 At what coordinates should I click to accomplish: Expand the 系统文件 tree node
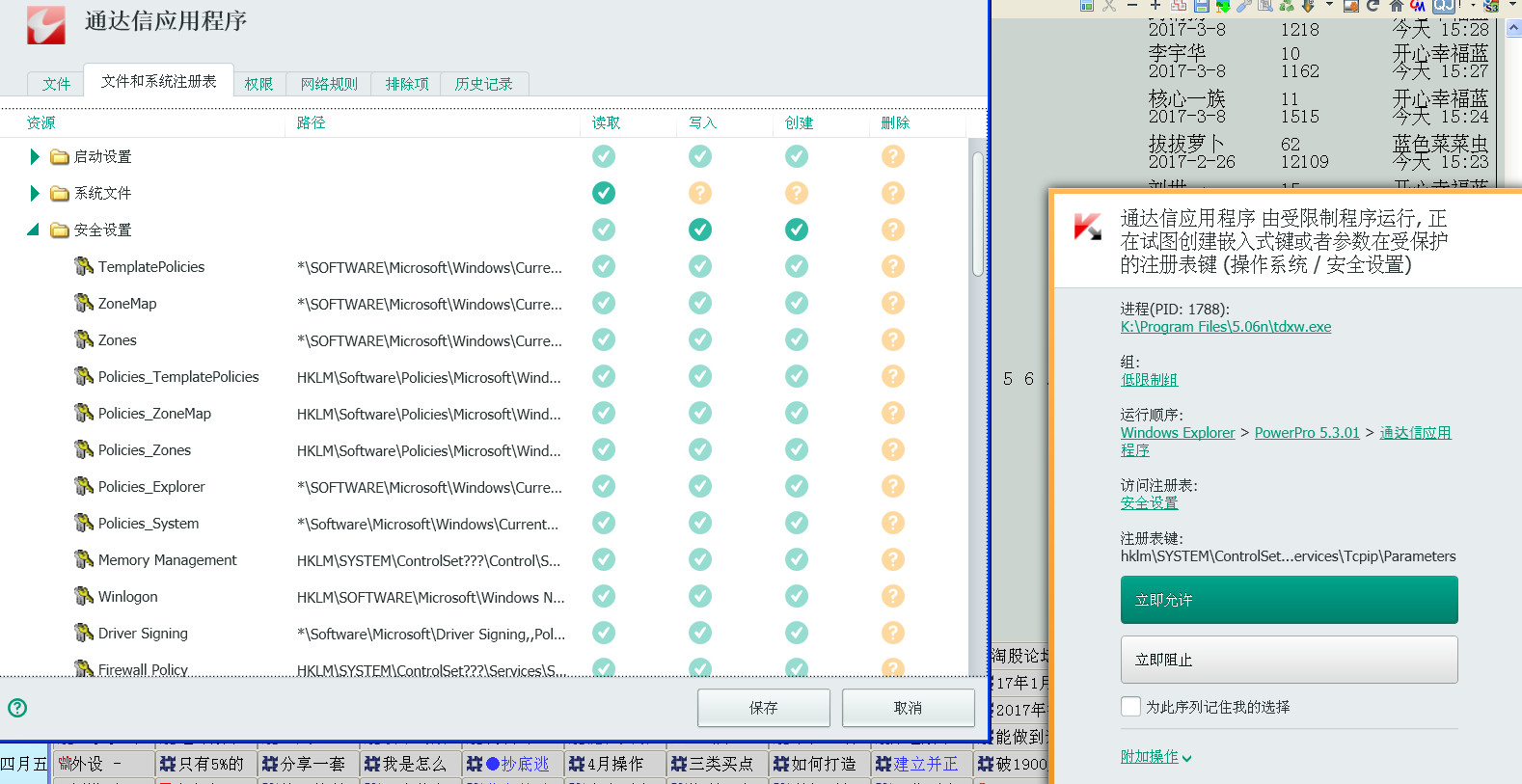point(35,193)
